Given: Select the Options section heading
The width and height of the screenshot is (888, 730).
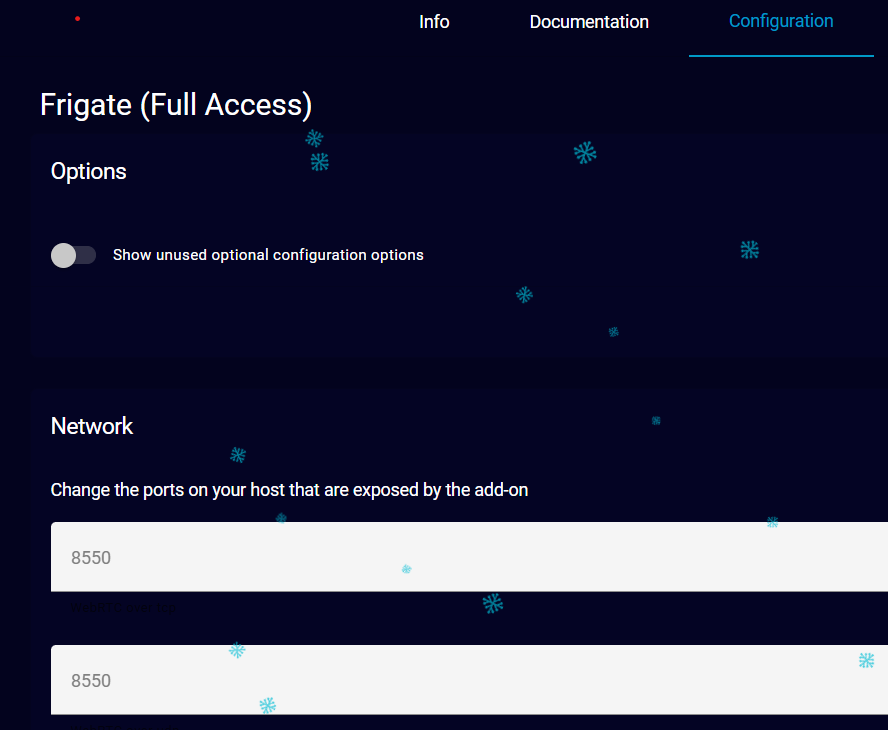Looking at the screenshot, I should pos(89,171).
